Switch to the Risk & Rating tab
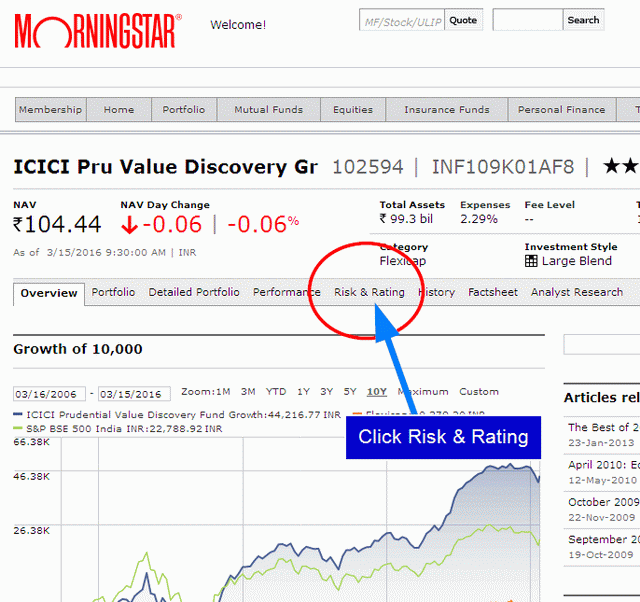 369,292
